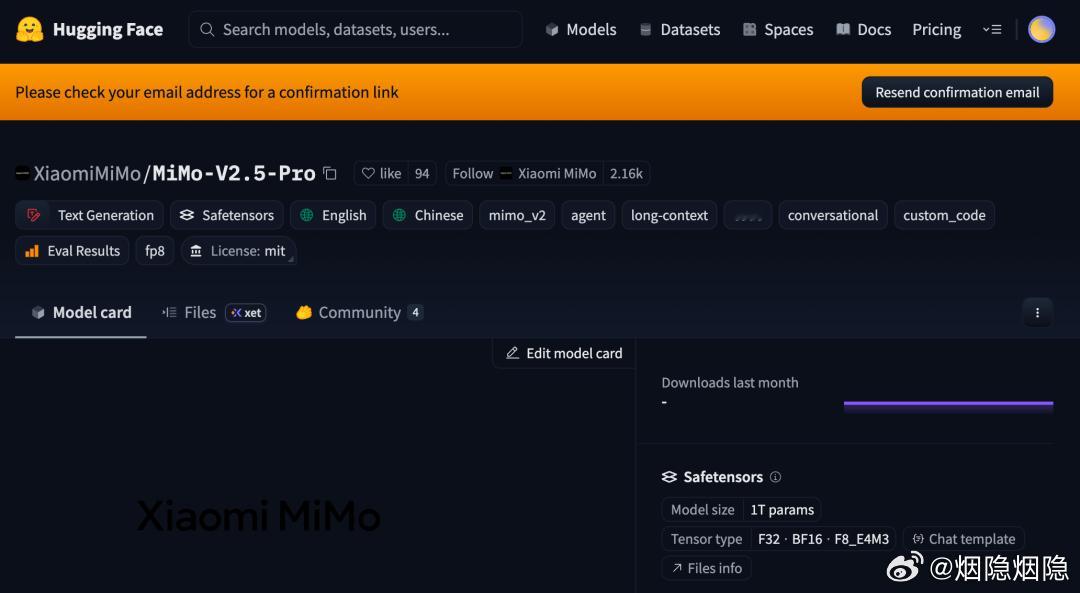Viewport: 1080px width, 593px height.
Task: Click the magnifier icon in search box
Action: (207, 30)
